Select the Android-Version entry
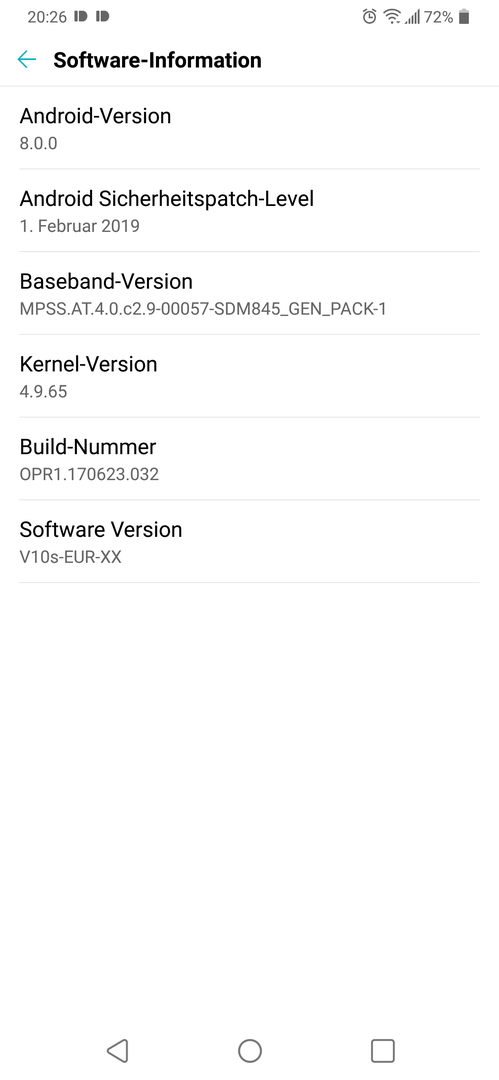Viewport: 499px width, 1080px height. (x=250, y=128)
